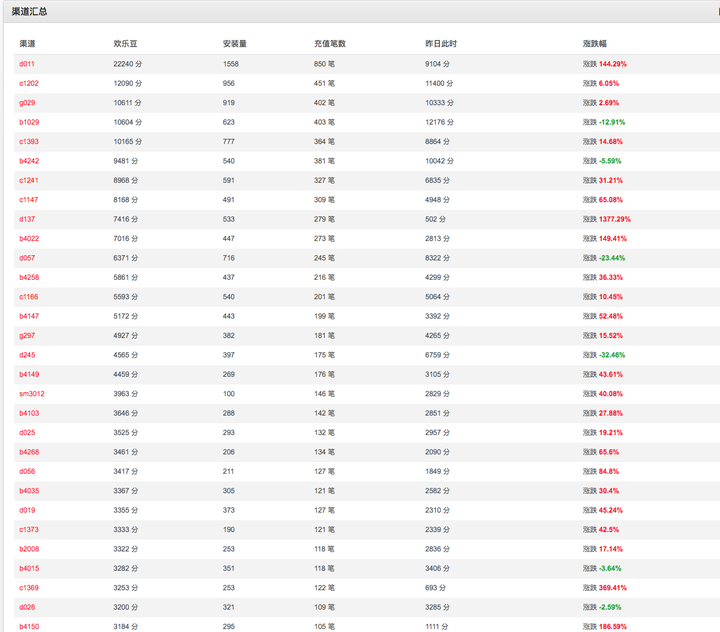Open channel link d026
720x632 pixels.
coord(27,607)
